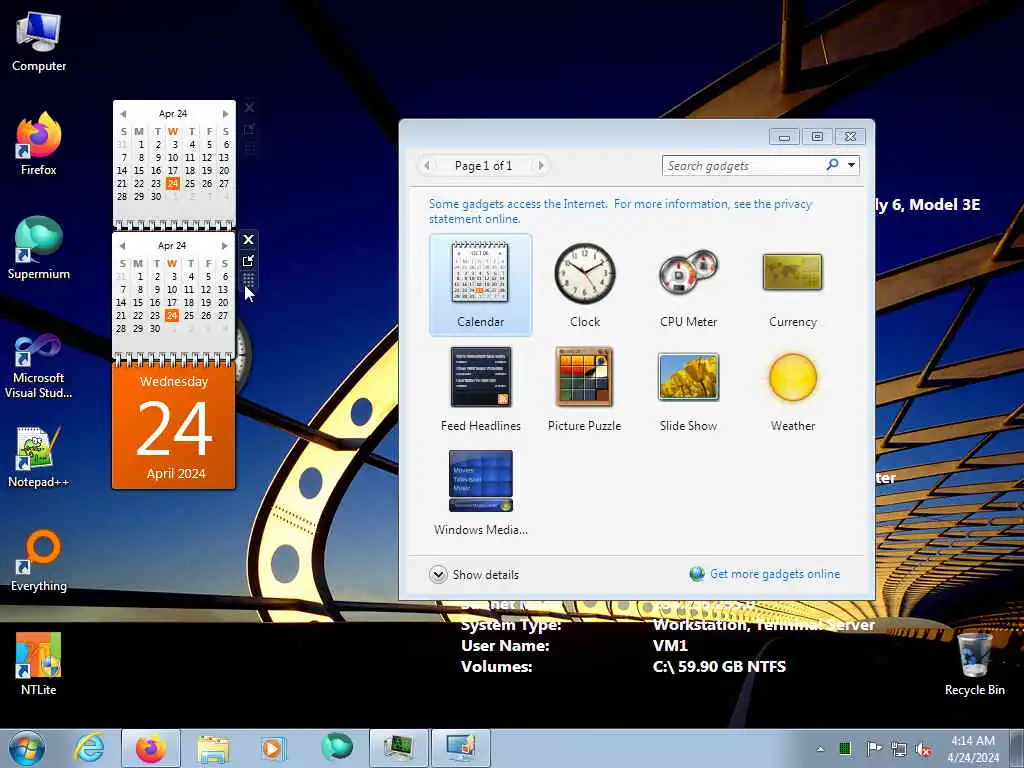The height and width of the screenshot is (768, 1024).
Task: Open the taskbar clock showing 4:14 AM
Action: pyautogui.click(x=973, y=749)
